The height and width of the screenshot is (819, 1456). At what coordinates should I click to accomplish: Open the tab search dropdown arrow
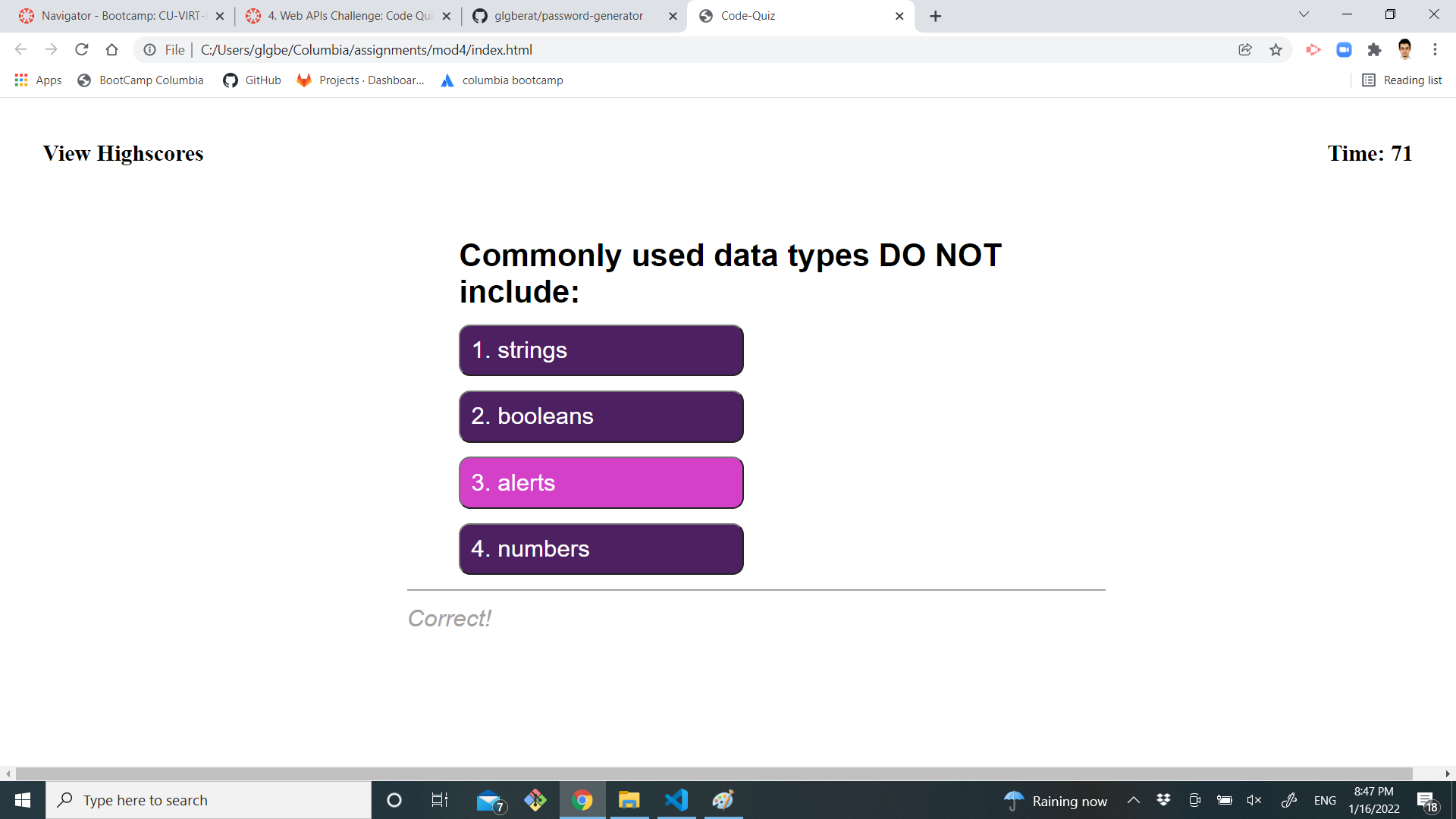[1303, 14]
